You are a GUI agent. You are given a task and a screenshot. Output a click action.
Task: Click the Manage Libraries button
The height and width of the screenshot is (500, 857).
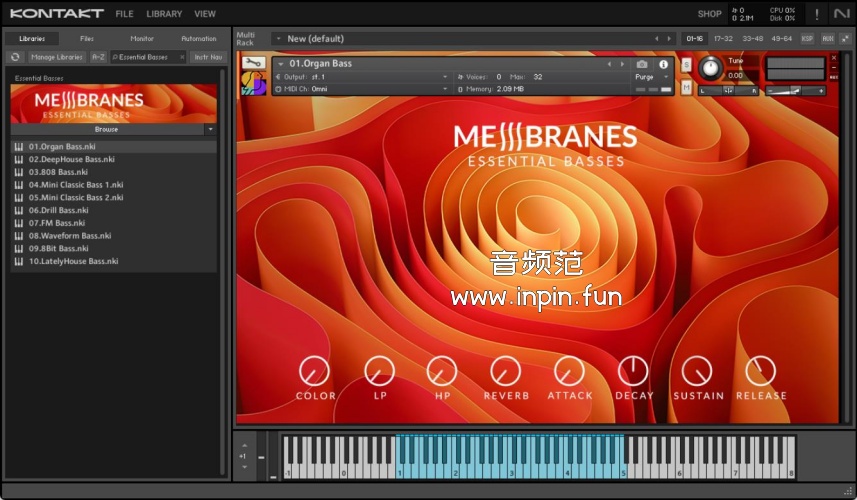(56, 57)
